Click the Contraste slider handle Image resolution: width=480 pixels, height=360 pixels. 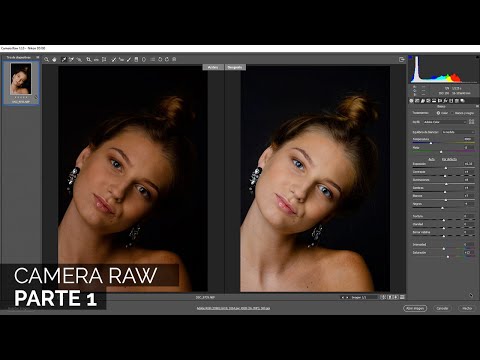click(x=445, y=176)
